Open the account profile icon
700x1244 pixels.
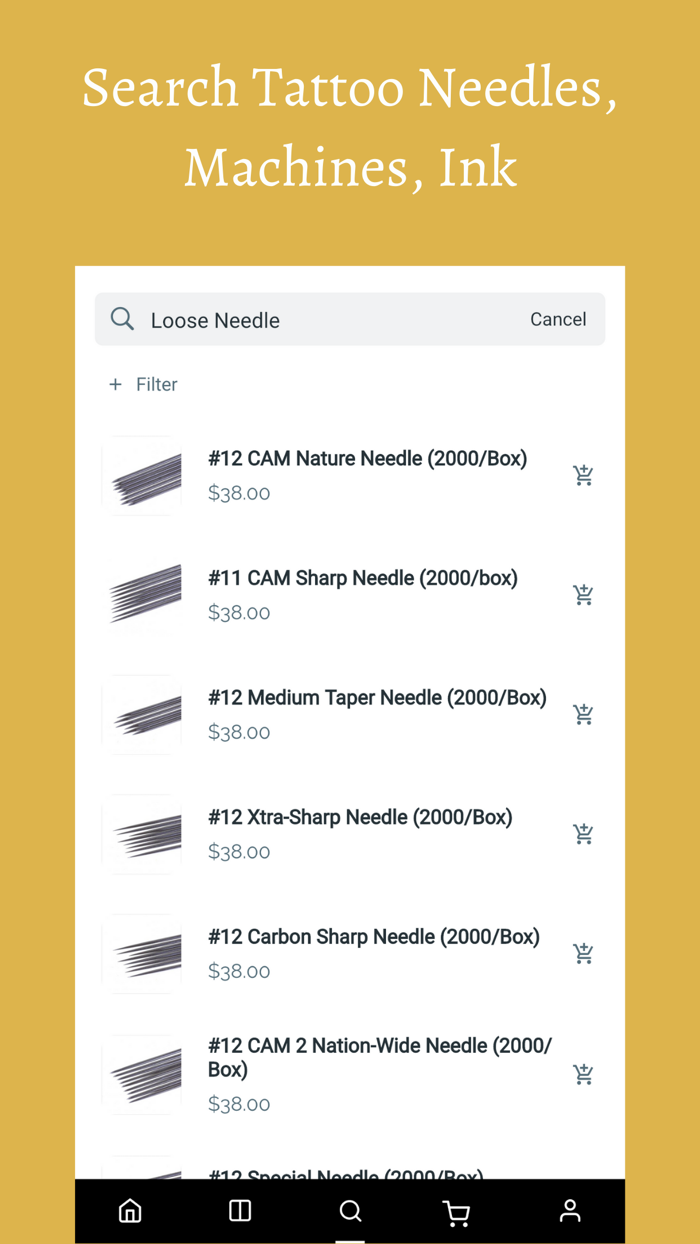(x=569, y=1211)
